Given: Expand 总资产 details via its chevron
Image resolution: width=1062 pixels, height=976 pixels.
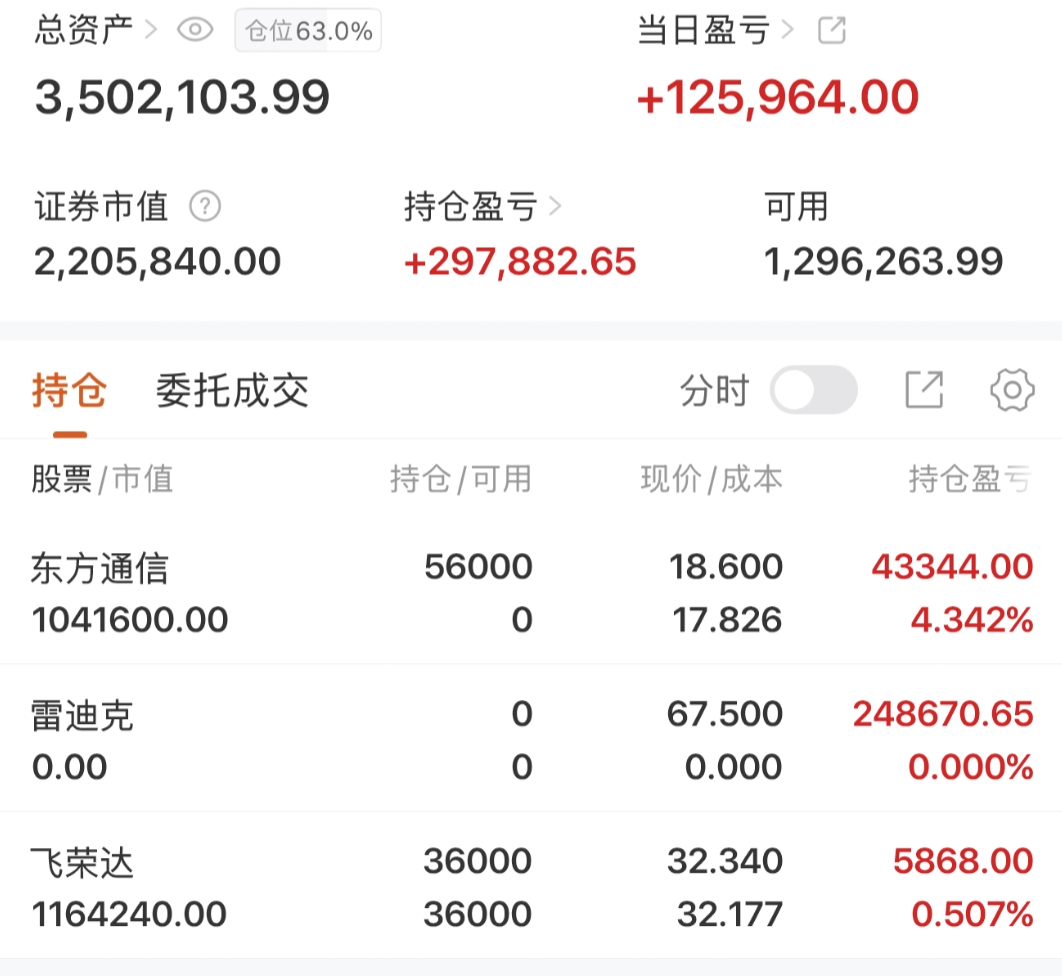Looking at the screenshot, I should (151, 30).
